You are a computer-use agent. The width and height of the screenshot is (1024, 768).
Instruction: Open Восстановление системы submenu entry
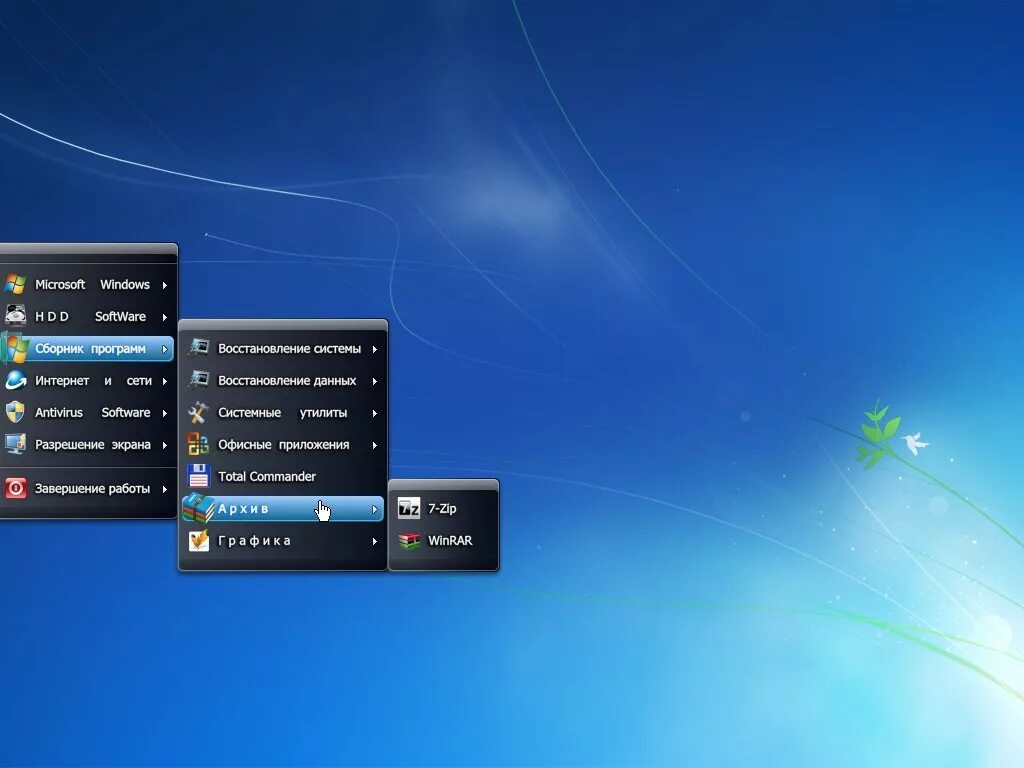[x=283, y=348]
